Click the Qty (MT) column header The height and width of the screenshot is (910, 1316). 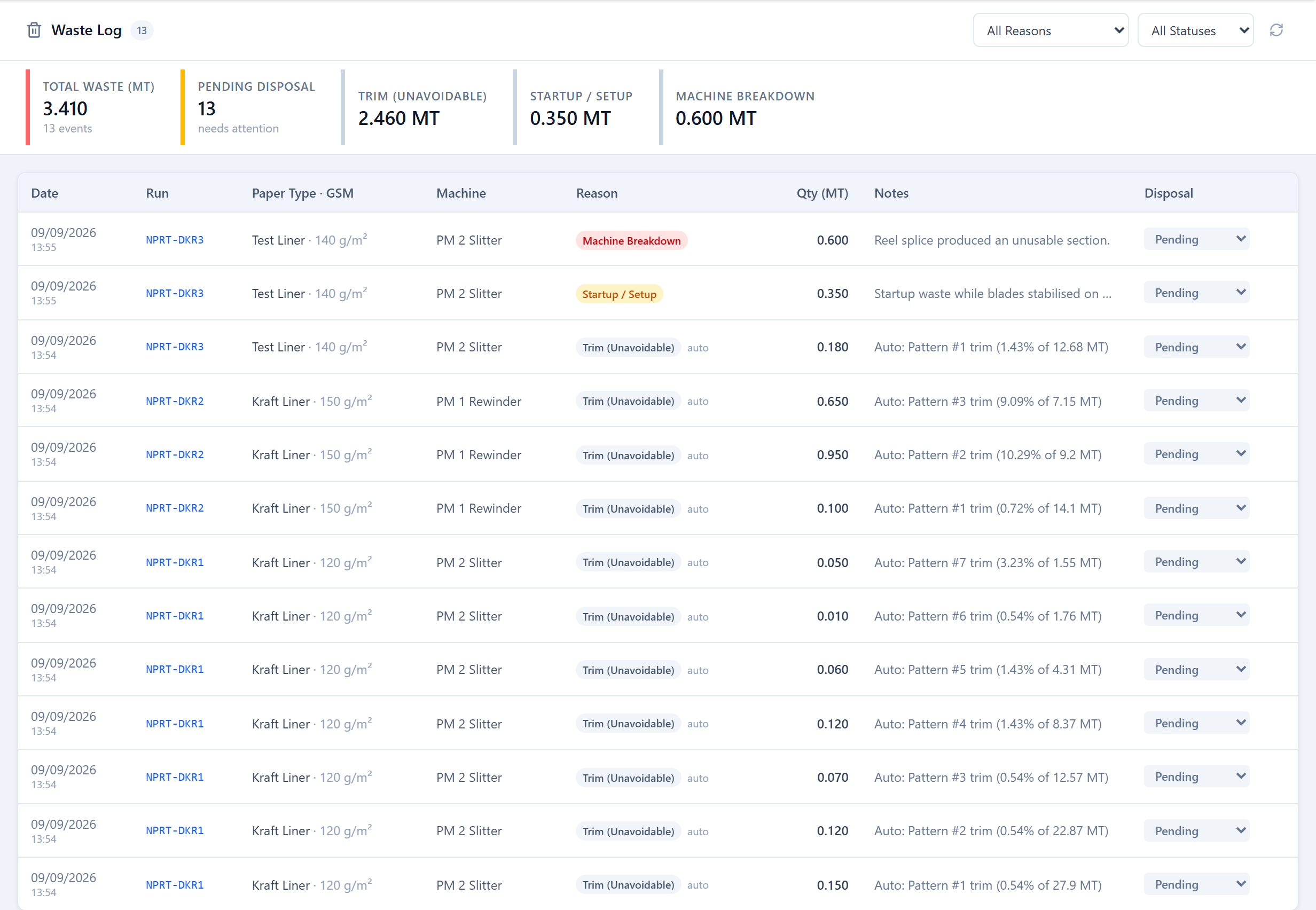pos(822,193)
